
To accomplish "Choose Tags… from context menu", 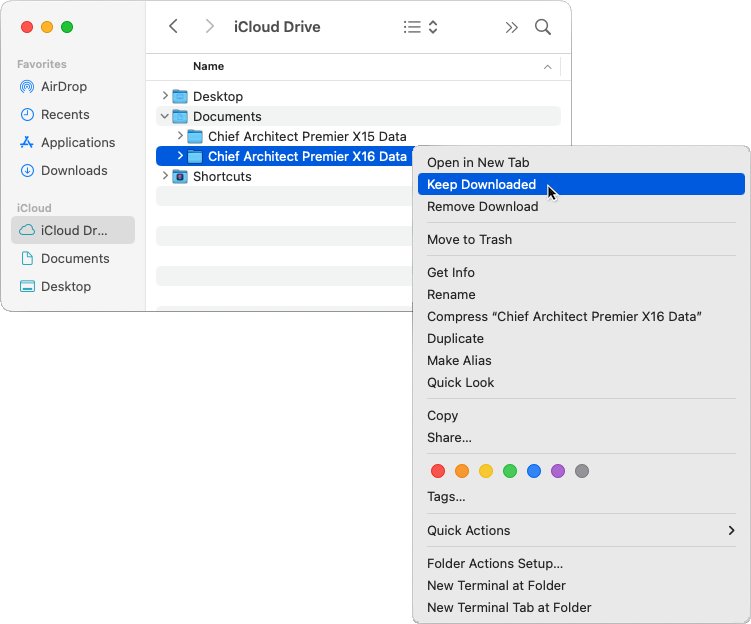I will (581, 497).
